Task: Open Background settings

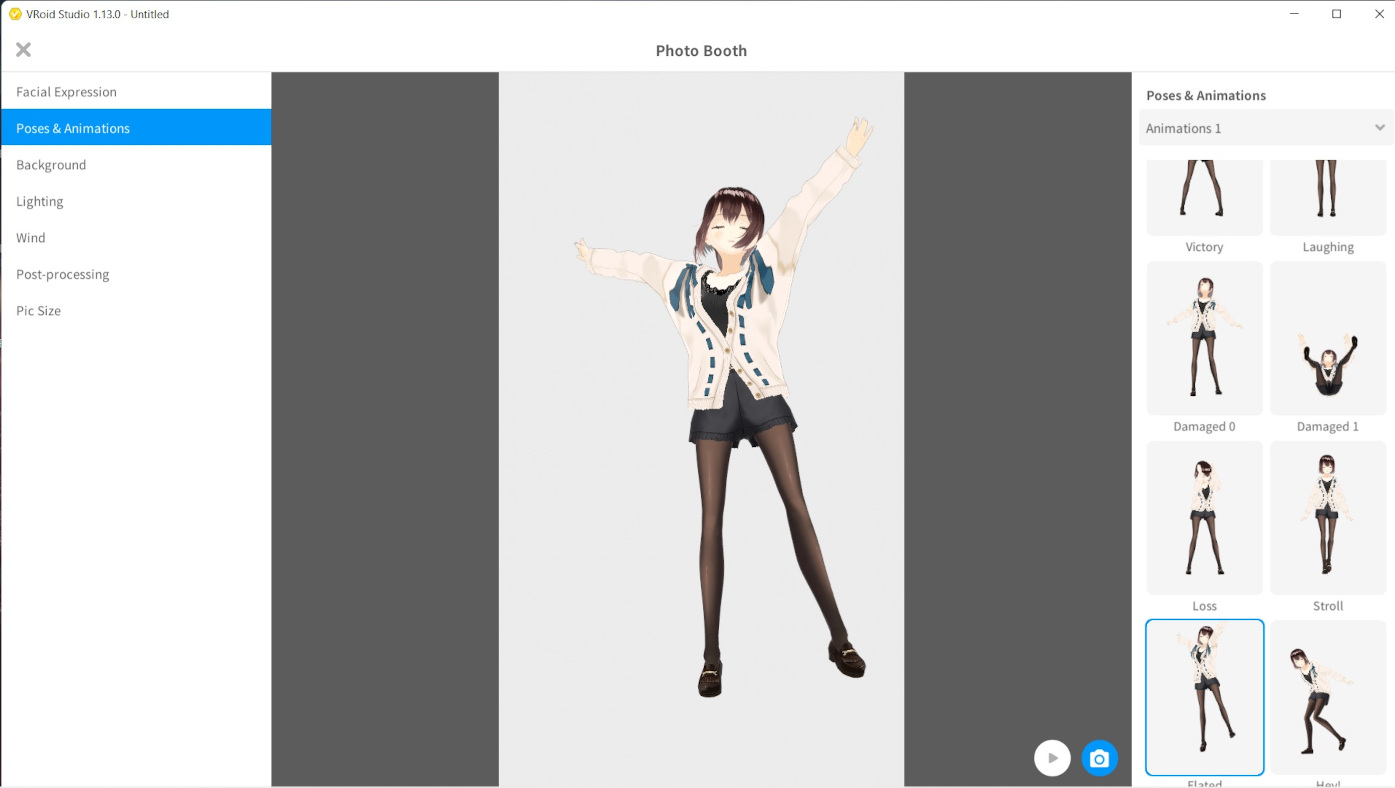Action: point(51,164)
